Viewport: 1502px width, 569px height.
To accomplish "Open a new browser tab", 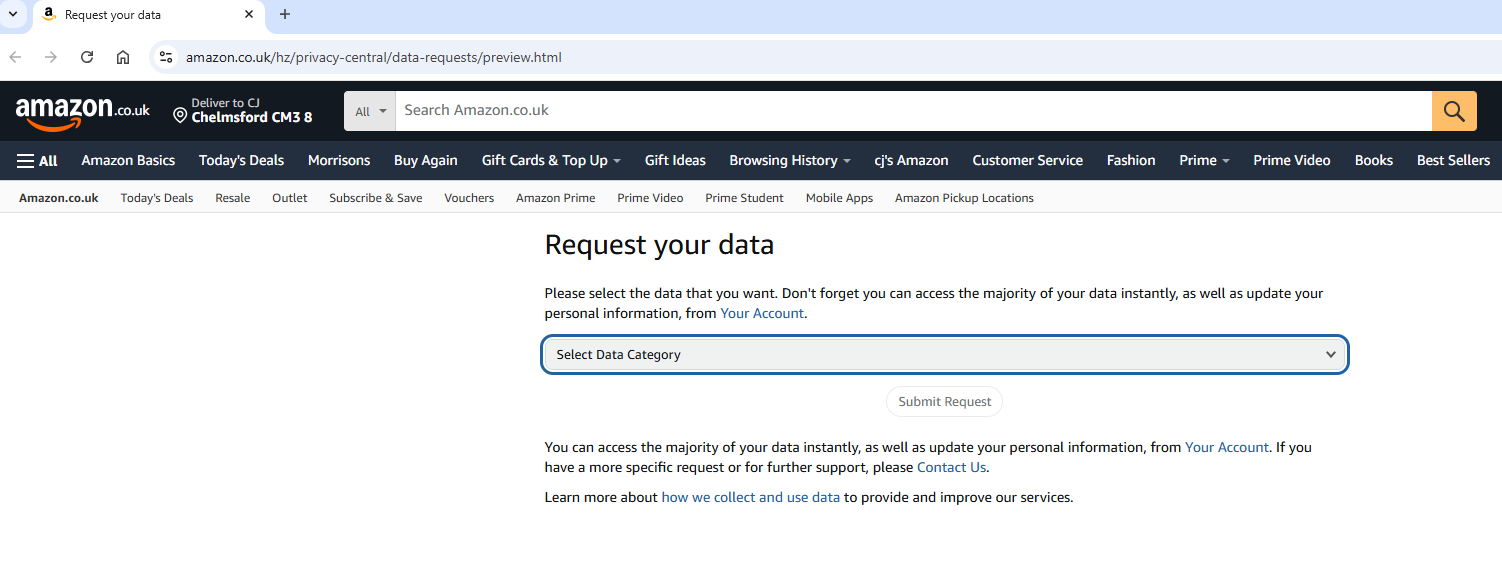I will coord(285,15).
